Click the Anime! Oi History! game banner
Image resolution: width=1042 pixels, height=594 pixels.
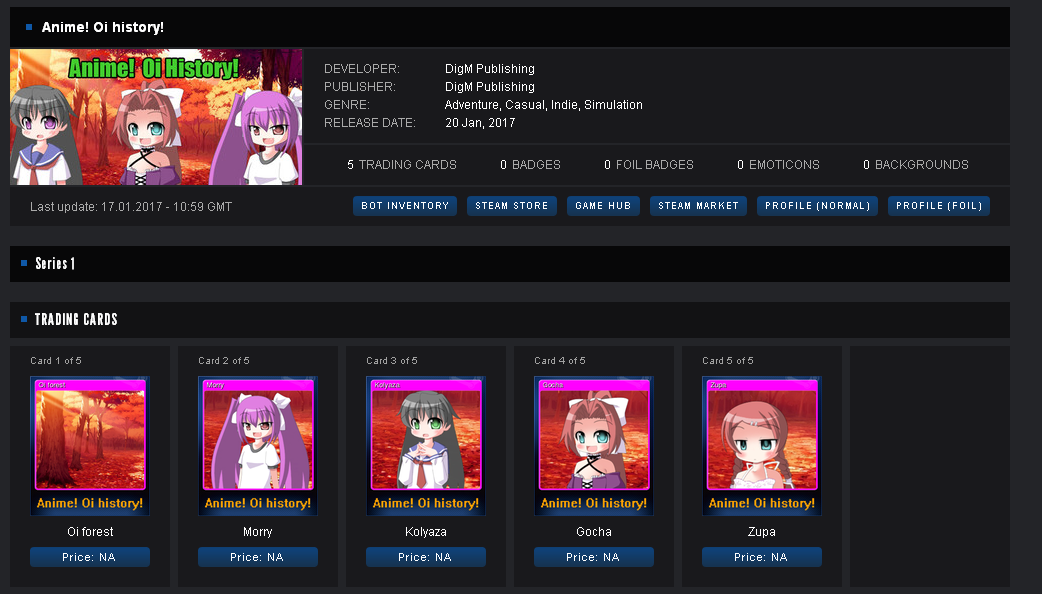point(156,117)
